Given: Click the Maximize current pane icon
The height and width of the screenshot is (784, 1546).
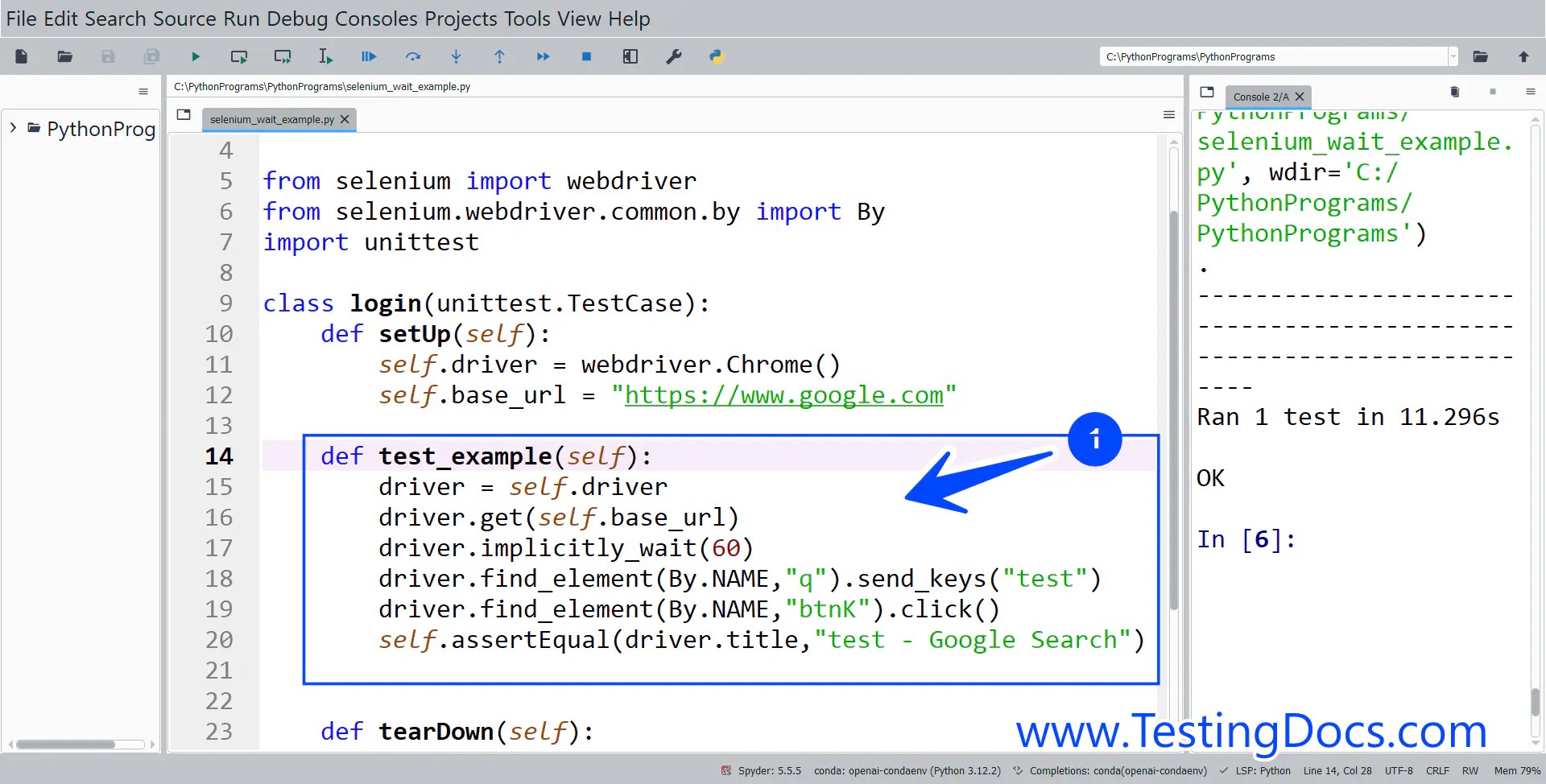Looking at the screenshot, I should (630, 56).
